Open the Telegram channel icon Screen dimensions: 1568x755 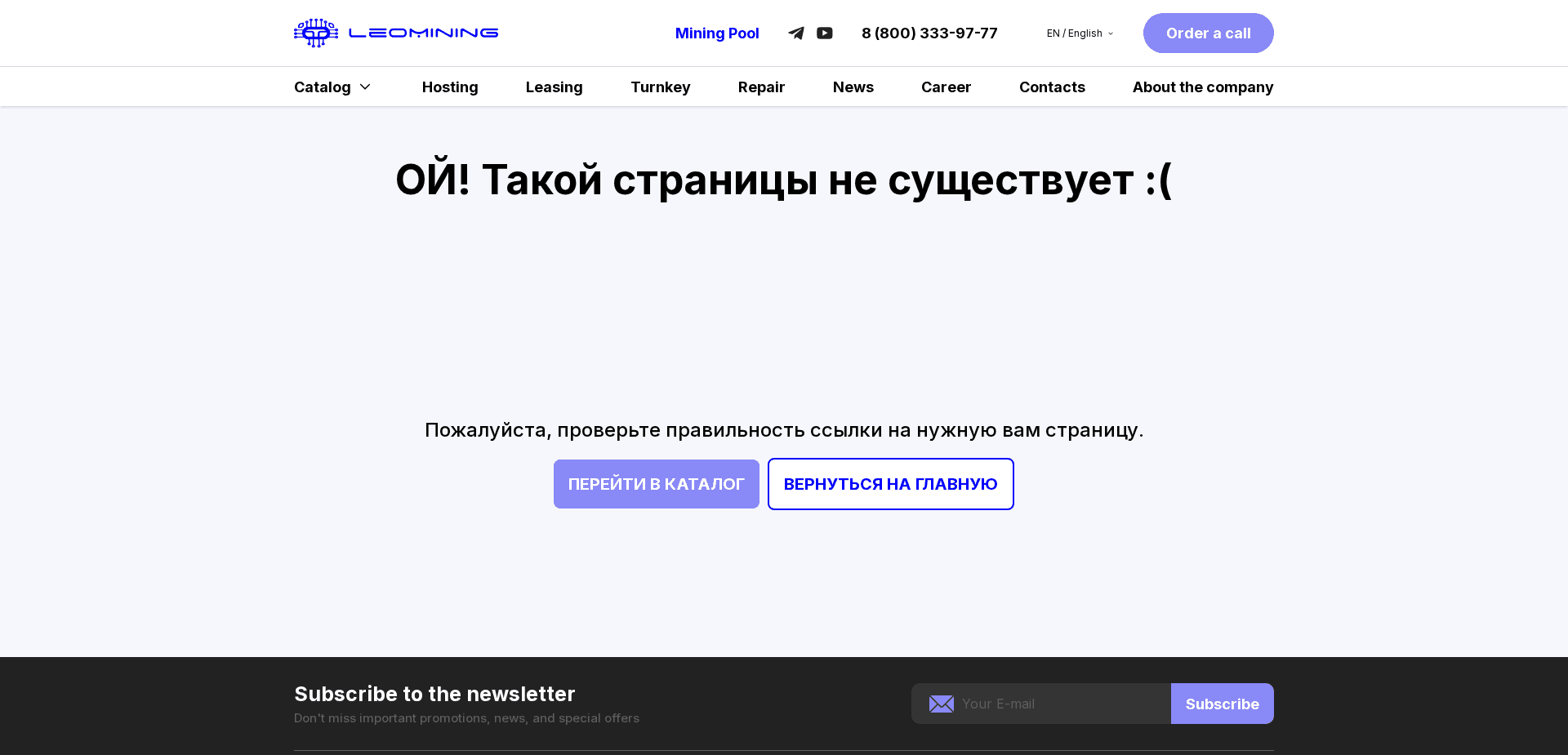pos(795,33)
